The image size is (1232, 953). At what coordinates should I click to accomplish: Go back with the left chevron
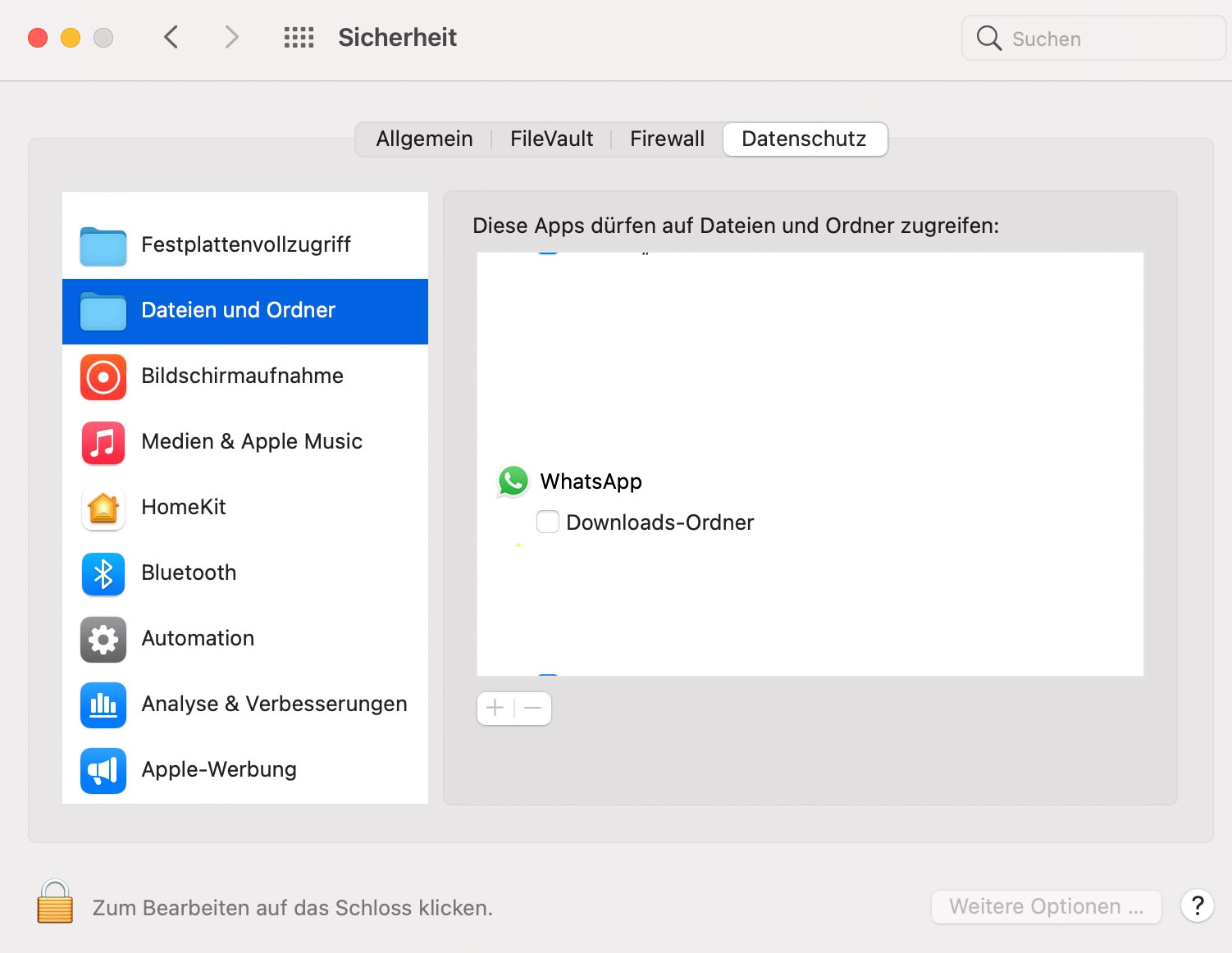[171, 38]
